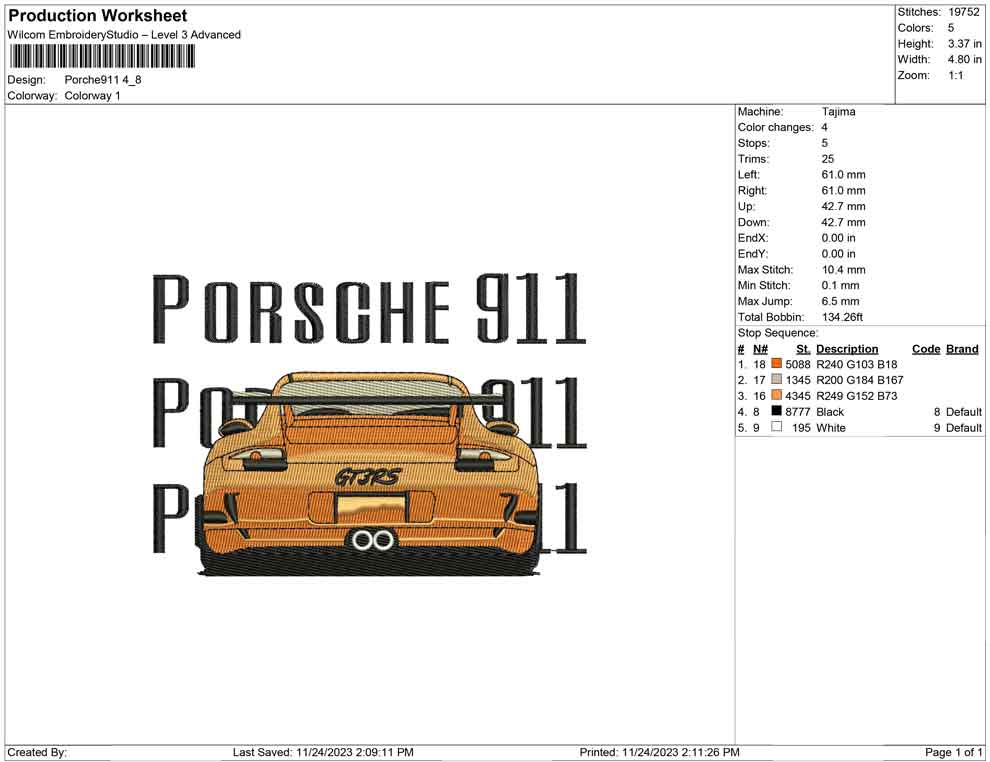This screenshot has height=762, width=990.
Task: Select the Code column heading
Action: point(926,348)
